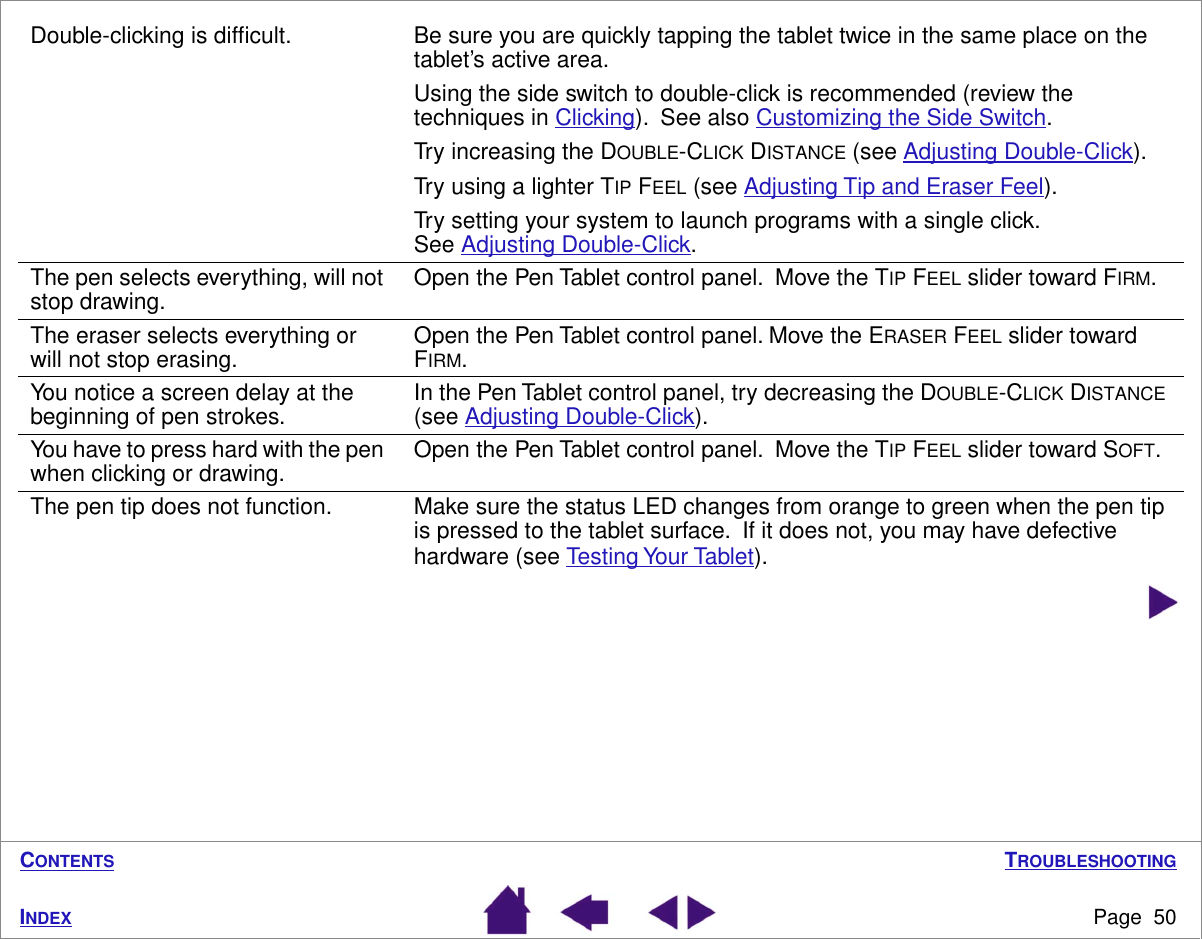Open Adjusting Double-Click link in screen delay row

point(580,417)
